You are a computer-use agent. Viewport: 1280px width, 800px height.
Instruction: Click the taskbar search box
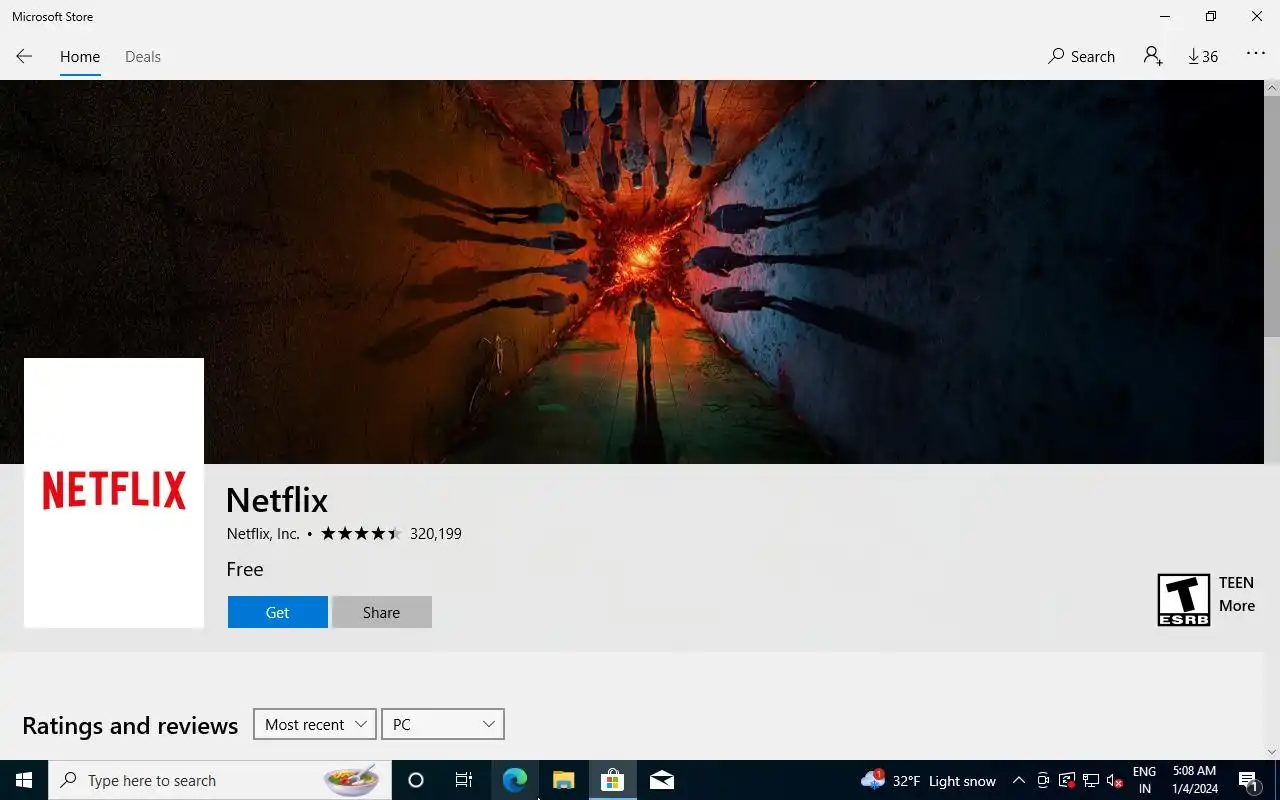[220, 780]
